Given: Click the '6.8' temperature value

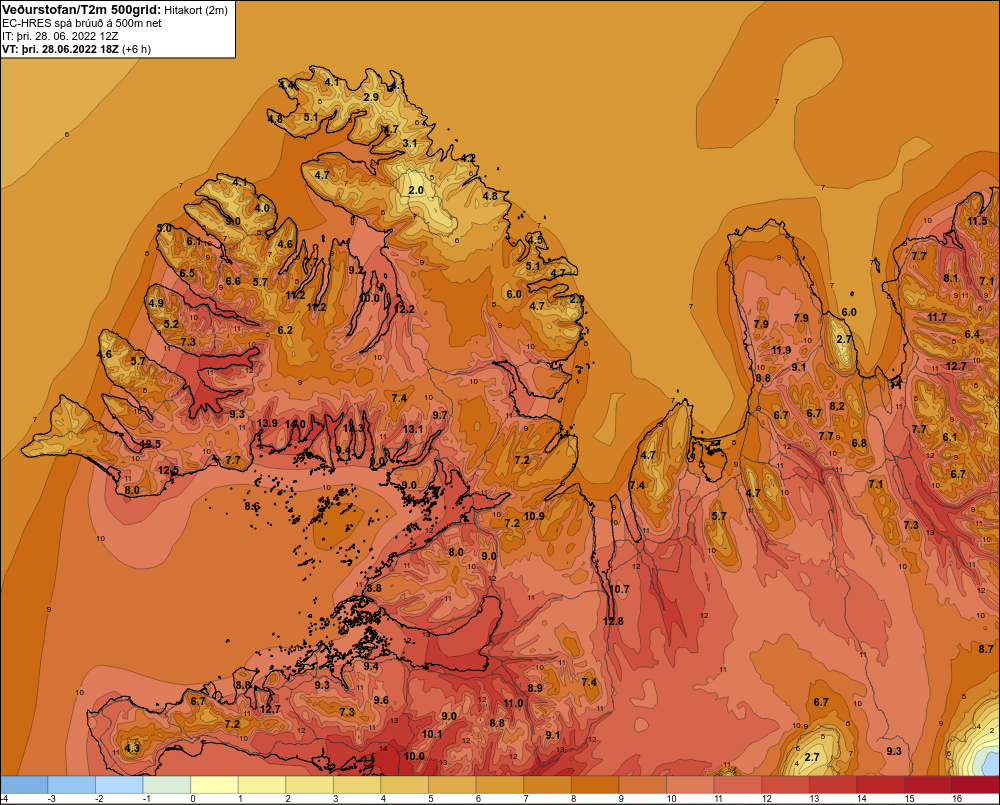Looking at the screenshot, I should 859,443.
